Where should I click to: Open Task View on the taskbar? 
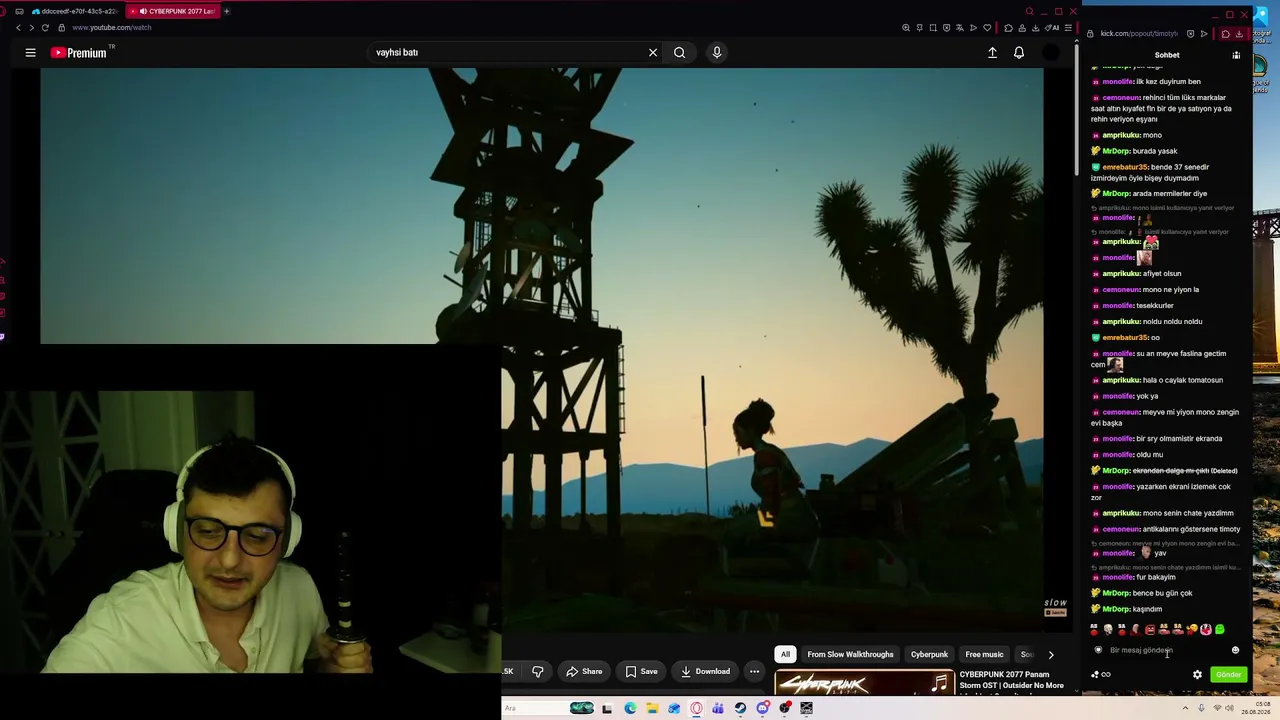click(607, 708)
